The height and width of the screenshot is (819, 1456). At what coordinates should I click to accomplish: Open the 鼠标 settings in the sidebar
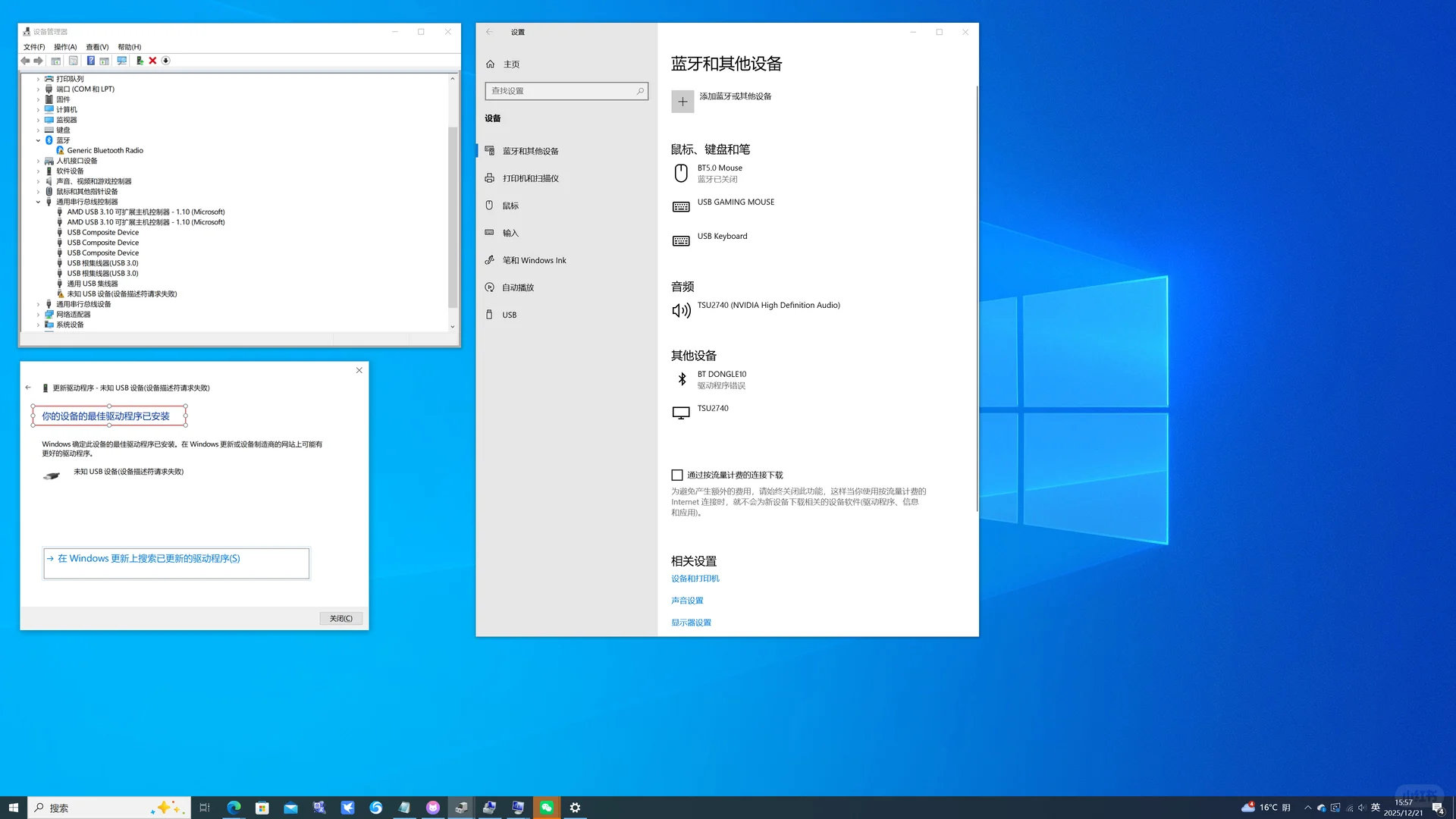pyautogui.click(x=510, y=205)
